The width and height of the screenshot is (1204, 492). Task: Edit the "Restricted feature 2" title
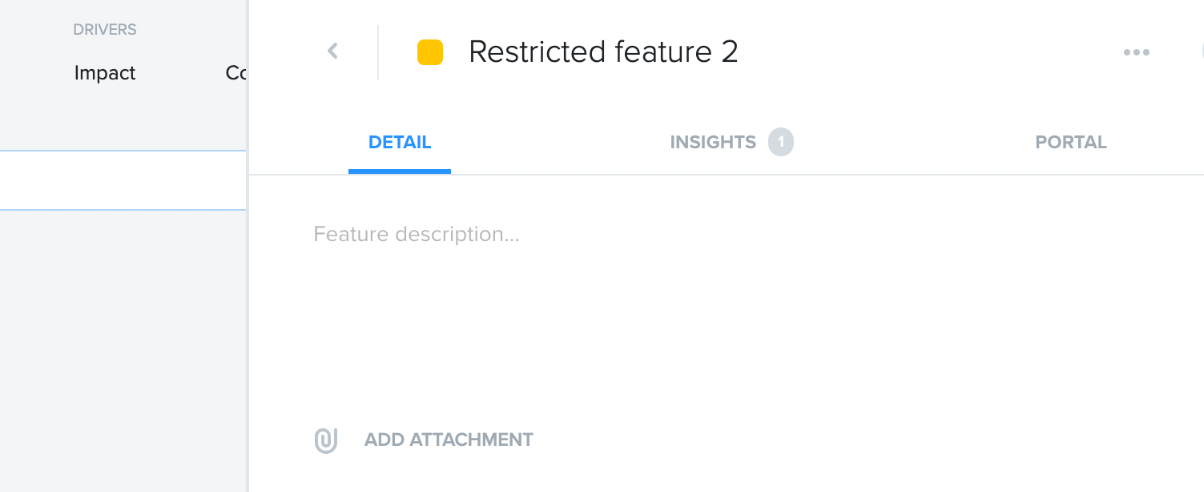[x=603, y=52]
